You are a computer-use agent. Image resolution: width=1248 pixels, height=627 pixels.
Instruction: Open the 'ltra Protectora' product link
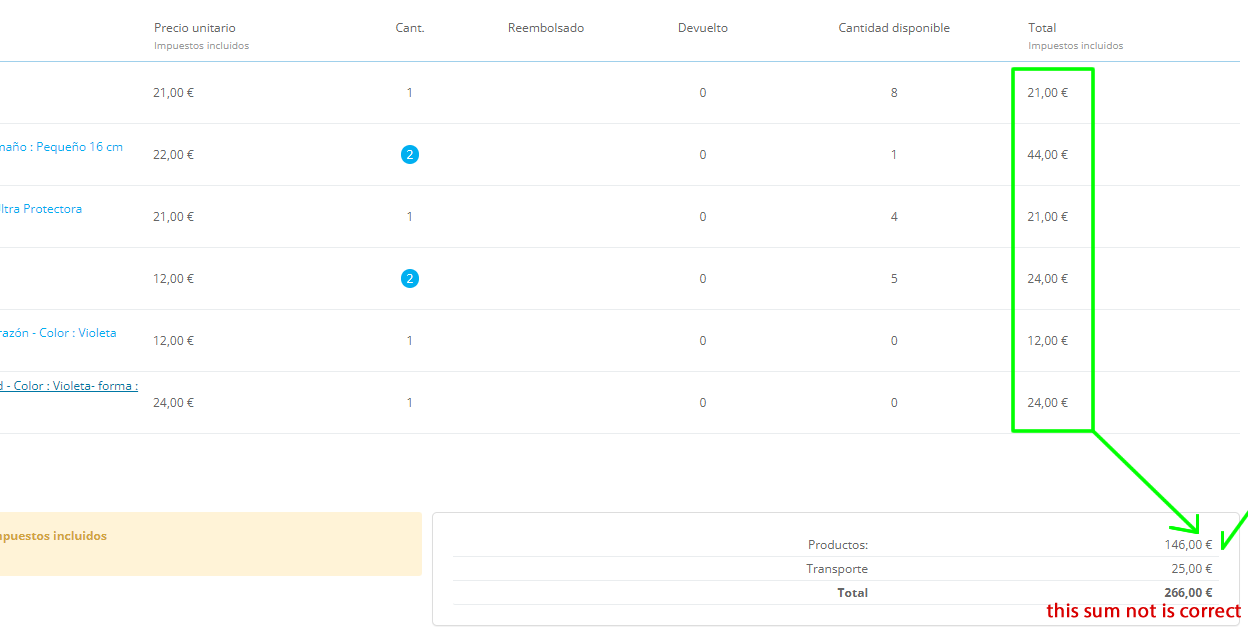pyautogui.click(x=41, y=209)
